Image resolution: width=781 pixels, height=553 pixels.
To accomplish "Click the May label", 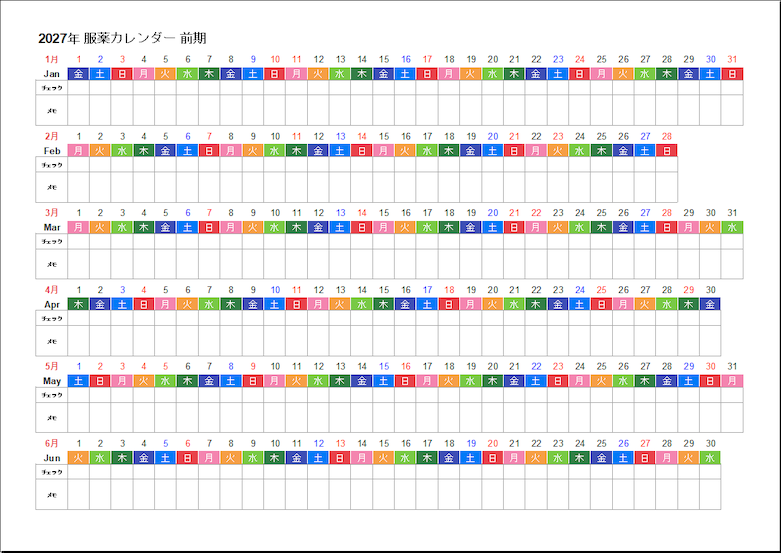I will tap(52, 381).
